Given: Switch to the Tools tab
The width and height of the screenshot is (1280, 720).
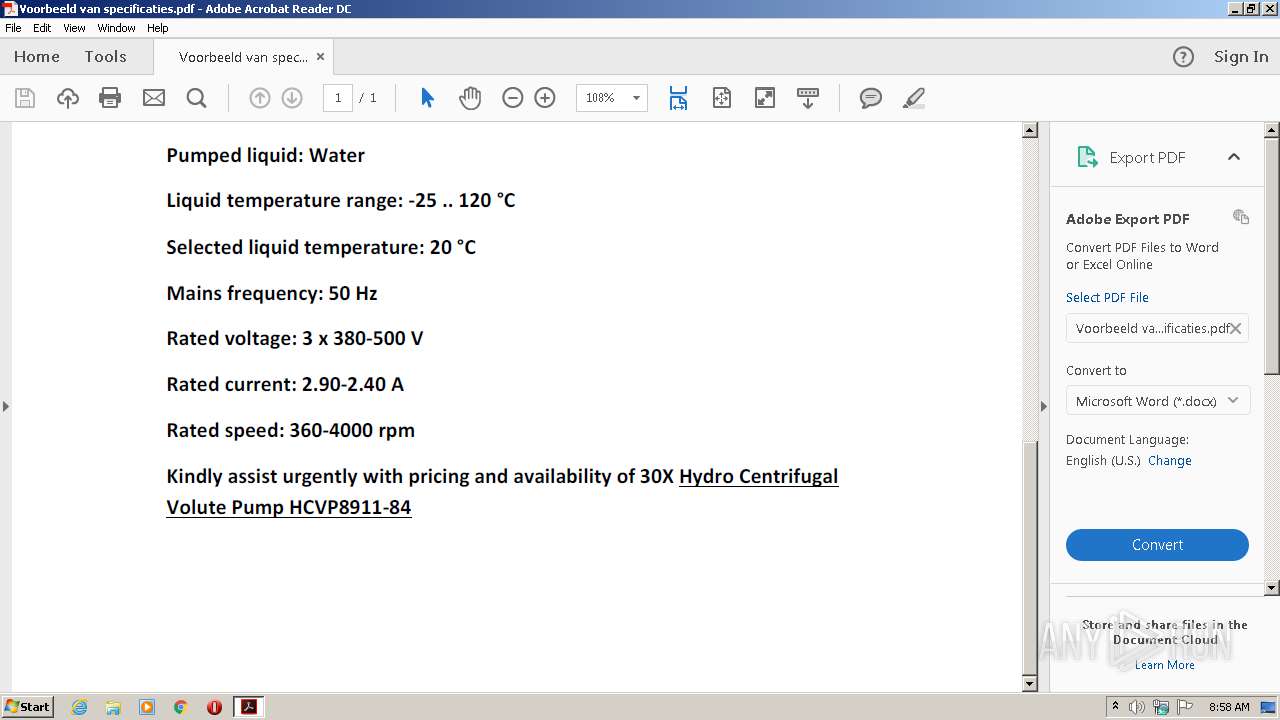Looking at the screenshot, I should click(105, 57).
